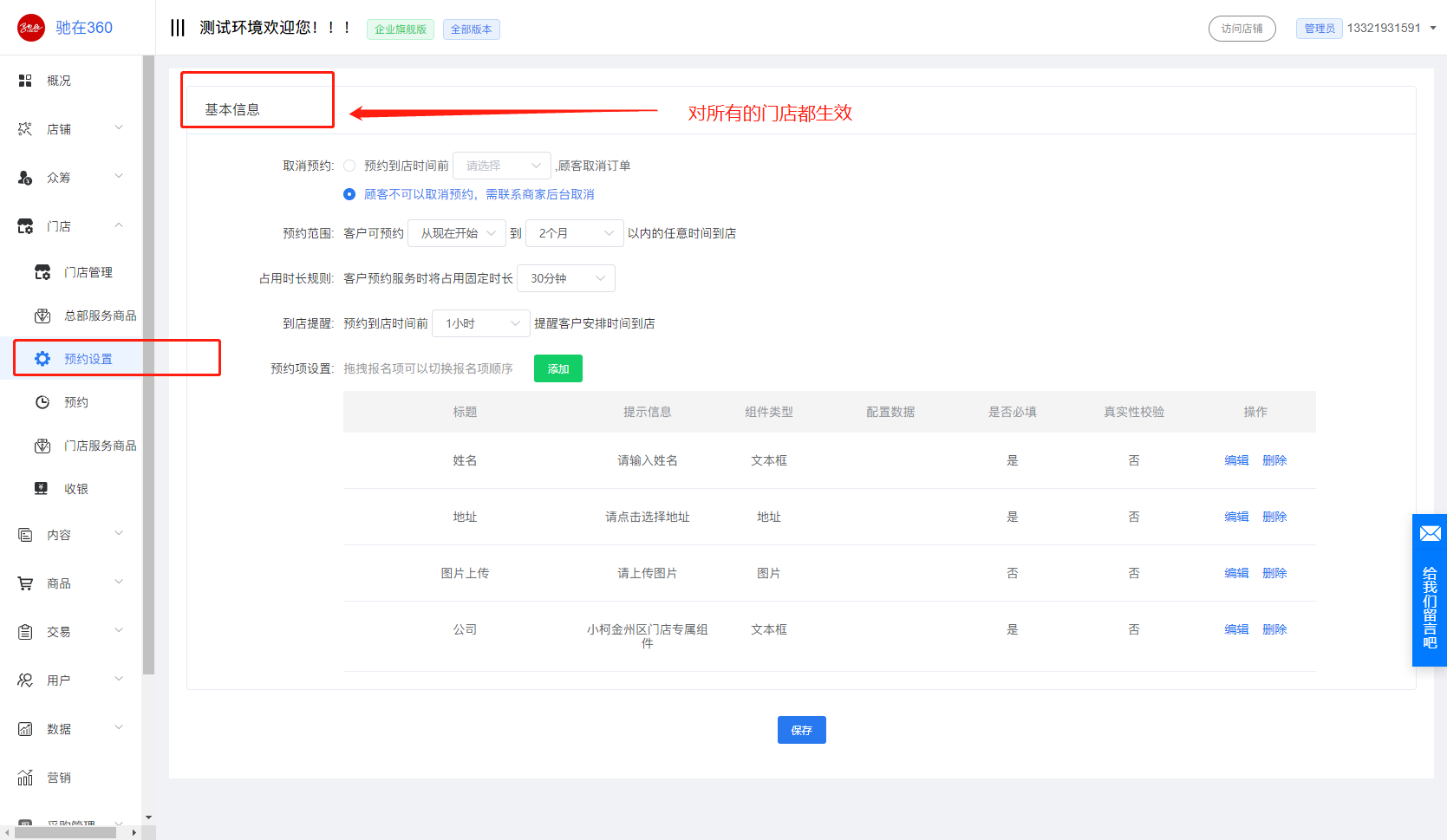Screen dimensions: 1447x840
Task: Click the 门店 storefront icon
Action: pyautogui.click(x=25, y=226)
